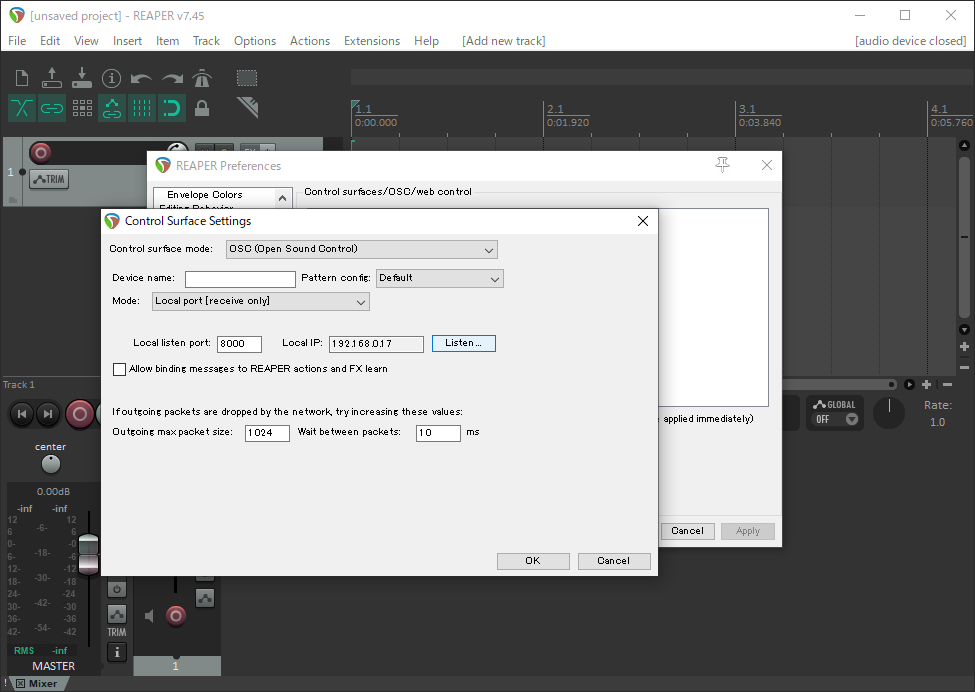Click the master pan knob under center

coord(50,464)
